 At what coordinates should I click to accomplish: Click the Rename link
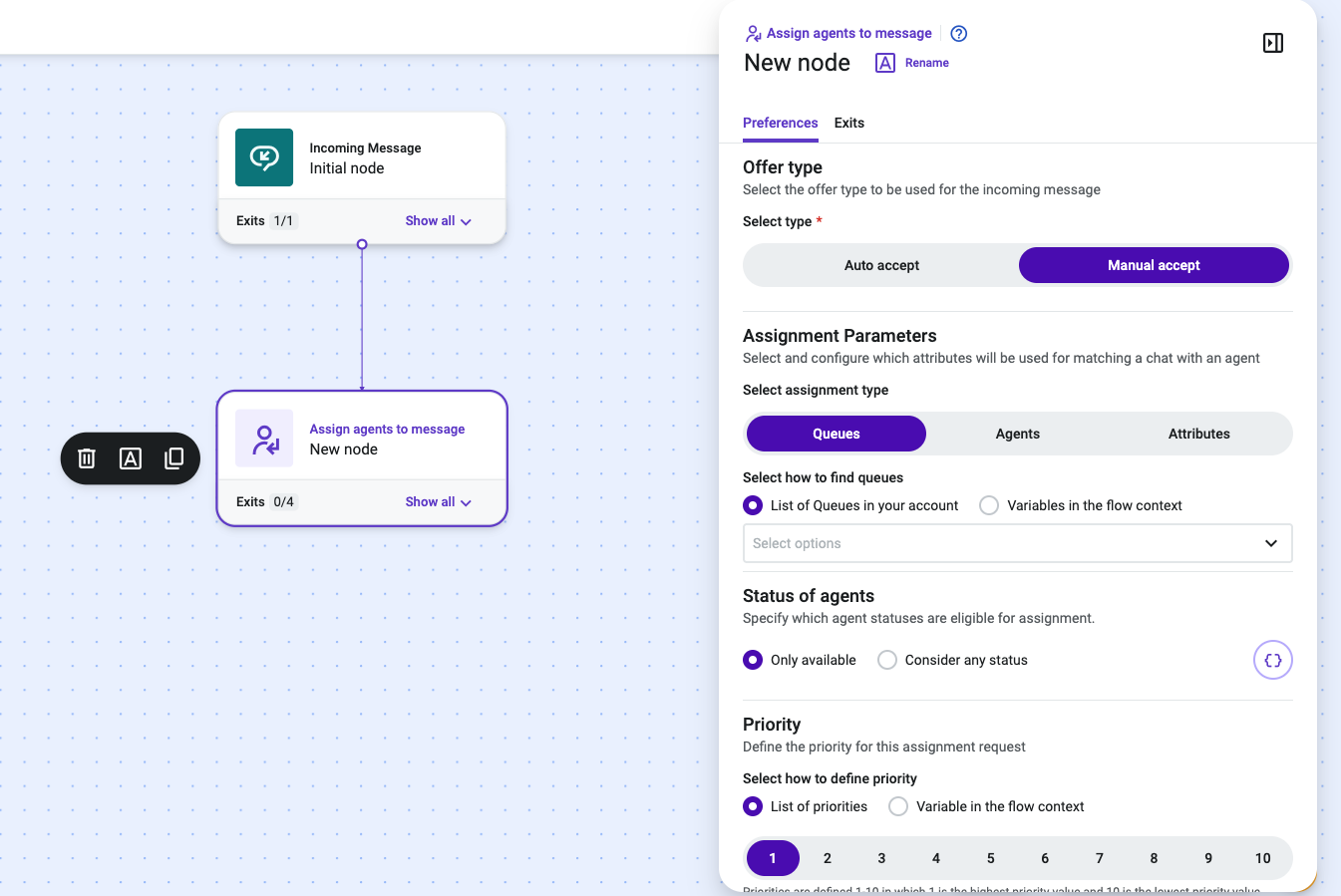(x=927, y=63)
